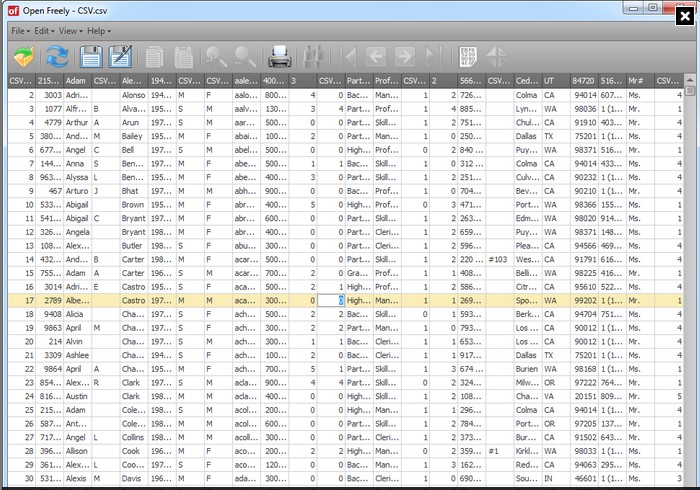Screen dimensions: 700x490
Task: Expand the Help menu dropdown
Action: click(99, 31)
